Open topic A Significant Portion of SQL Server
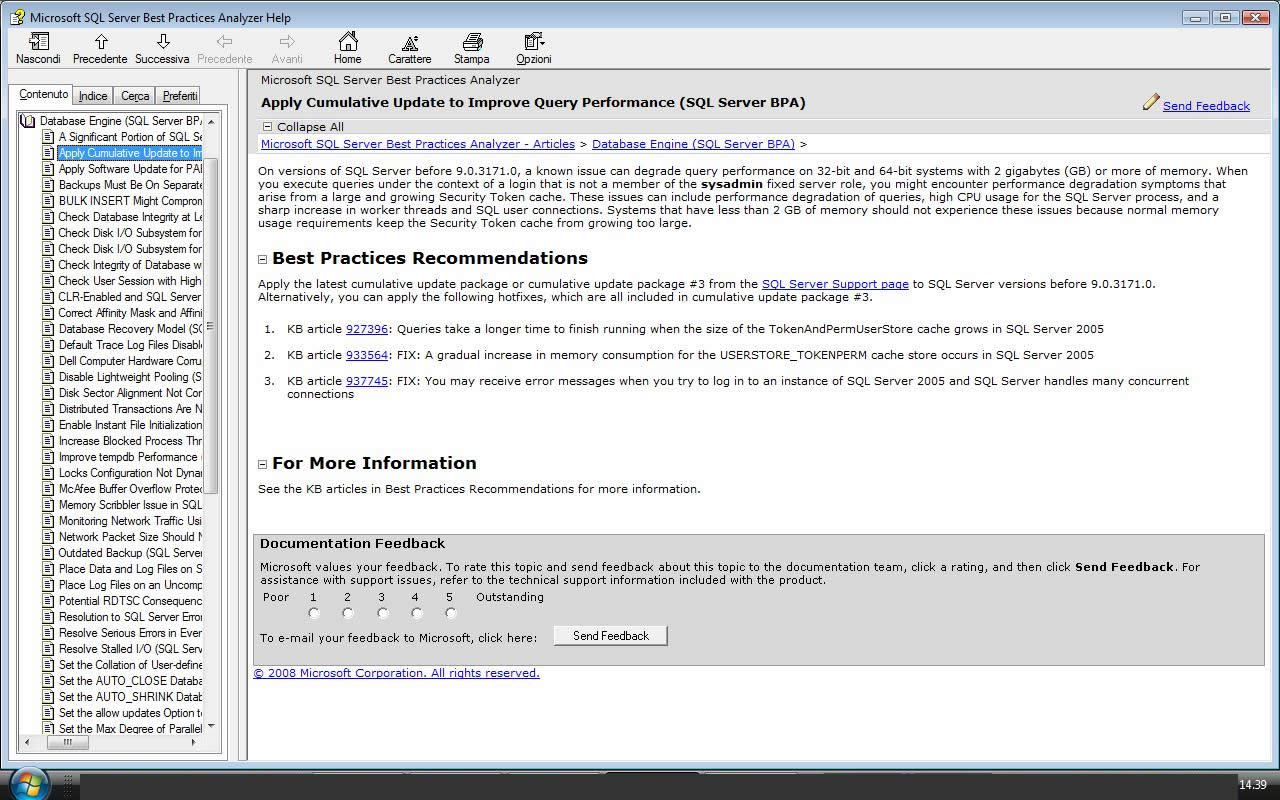The image size is (1280, 800). tap(130, 137)
